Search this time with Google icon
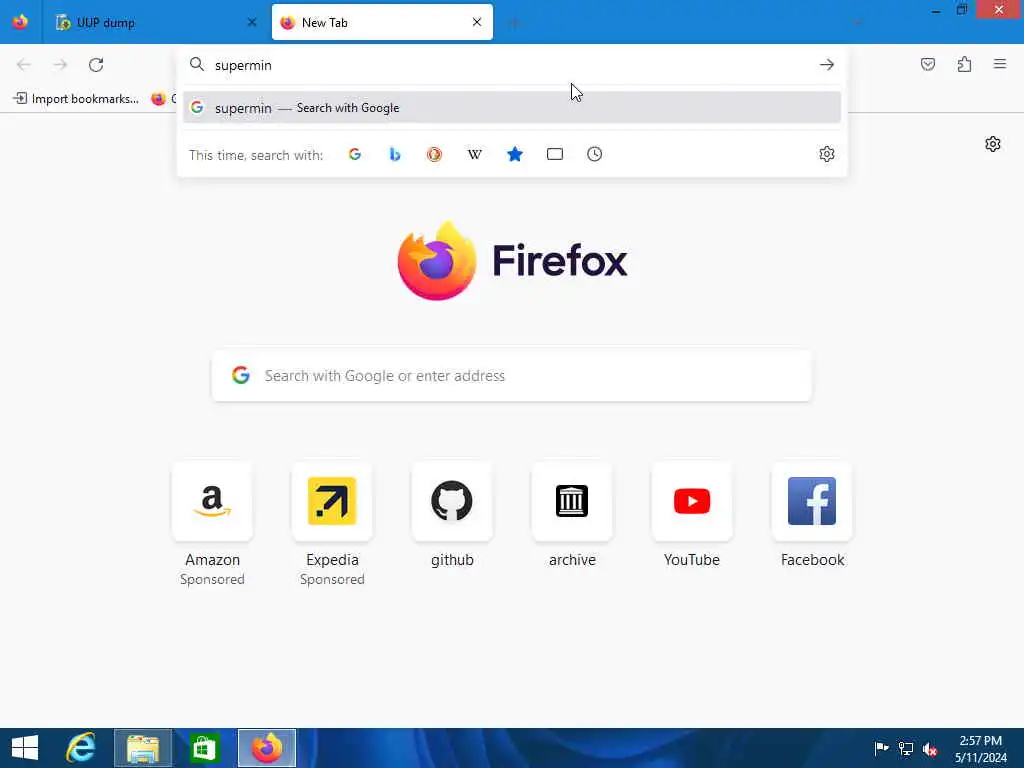The image size is (1024, 768). [355, 154]
